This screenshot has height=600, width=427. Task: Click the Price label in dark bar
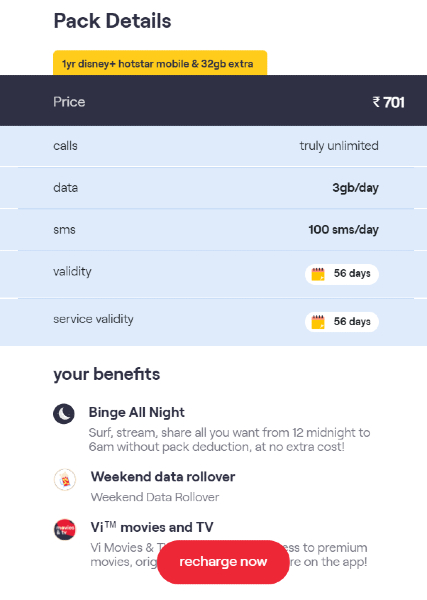pos(69,102)
